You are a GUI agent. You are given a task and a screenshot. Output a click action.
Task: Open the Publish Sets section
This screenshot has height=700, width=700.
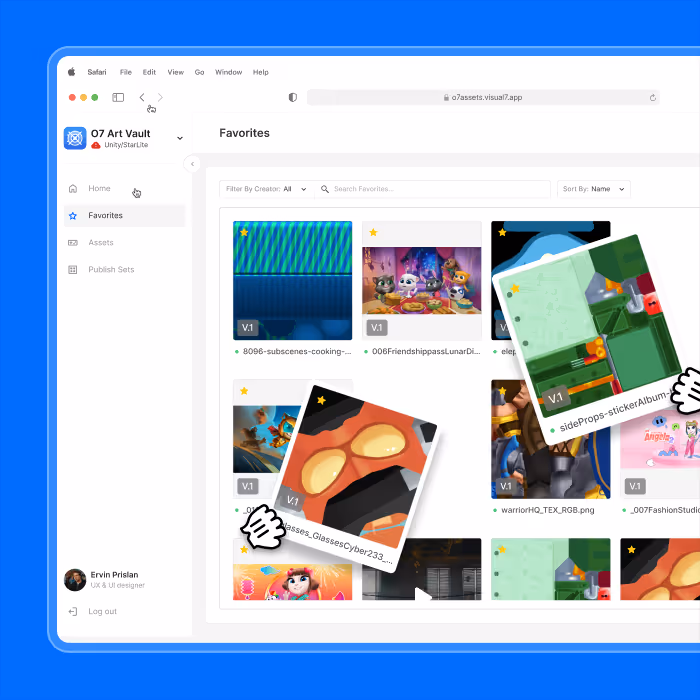pos(111,270)
